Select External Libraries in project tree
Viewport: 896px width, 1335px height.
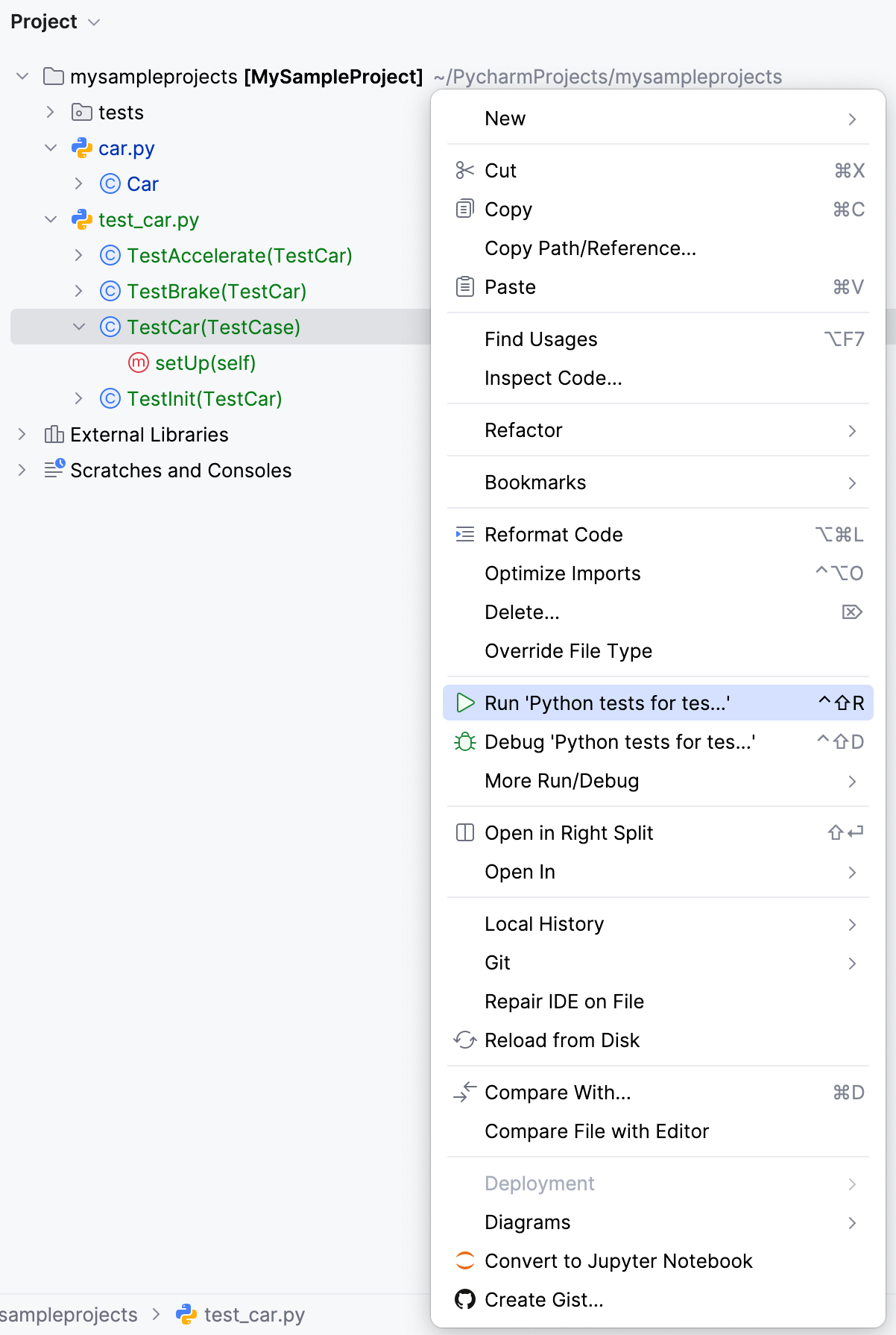[x=149, y=435]
